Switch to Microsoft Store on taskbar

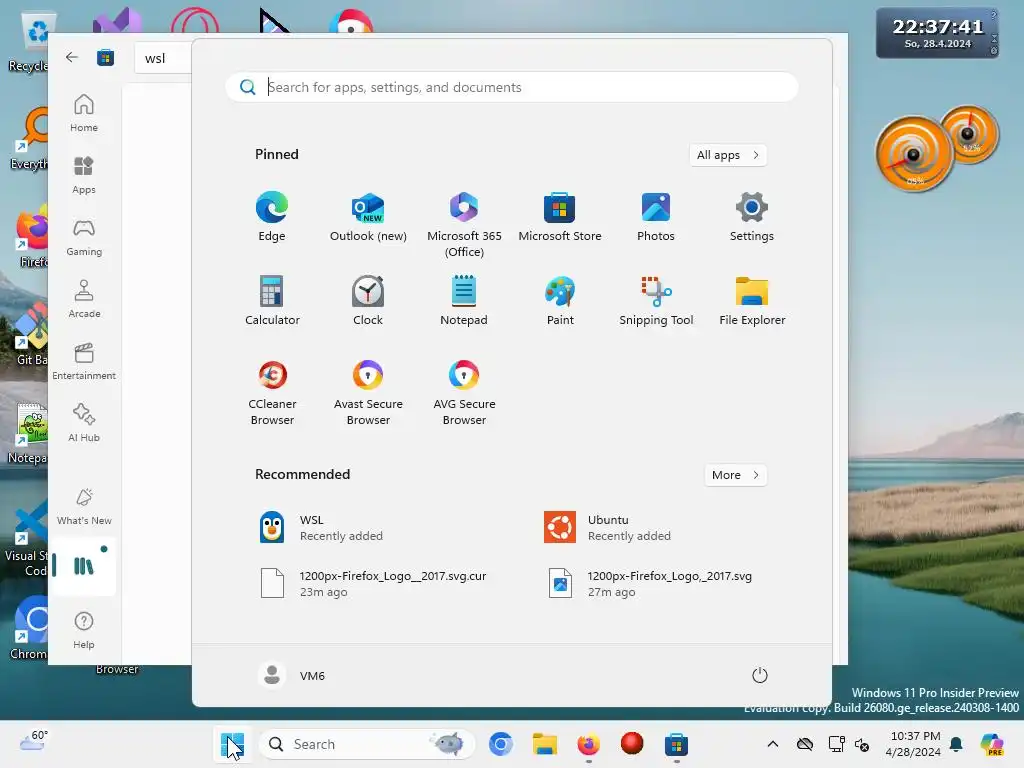point(676,744)
